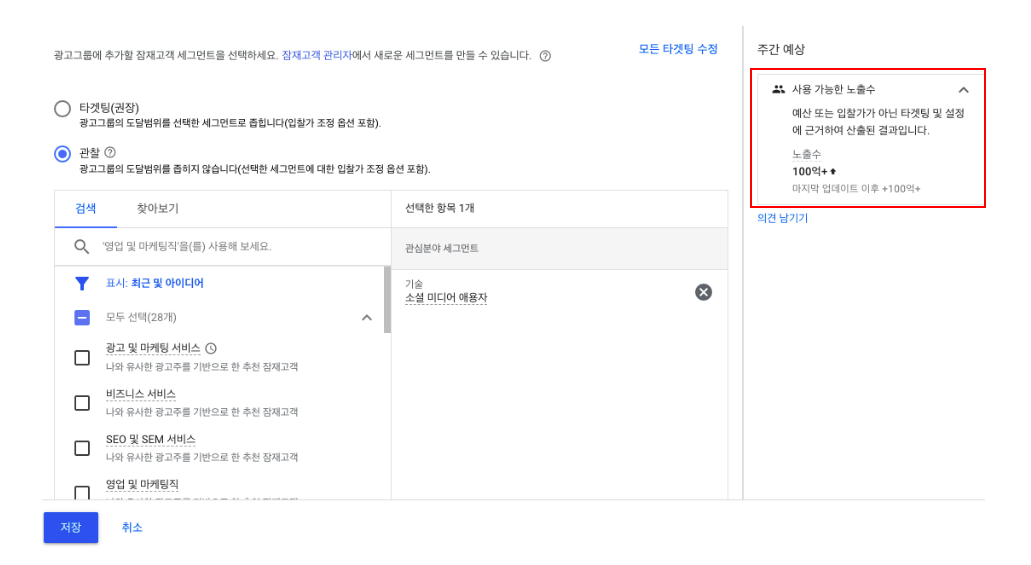Click the help icon after the segment description
Screen dimensions: 1031x565
(545, 56)
